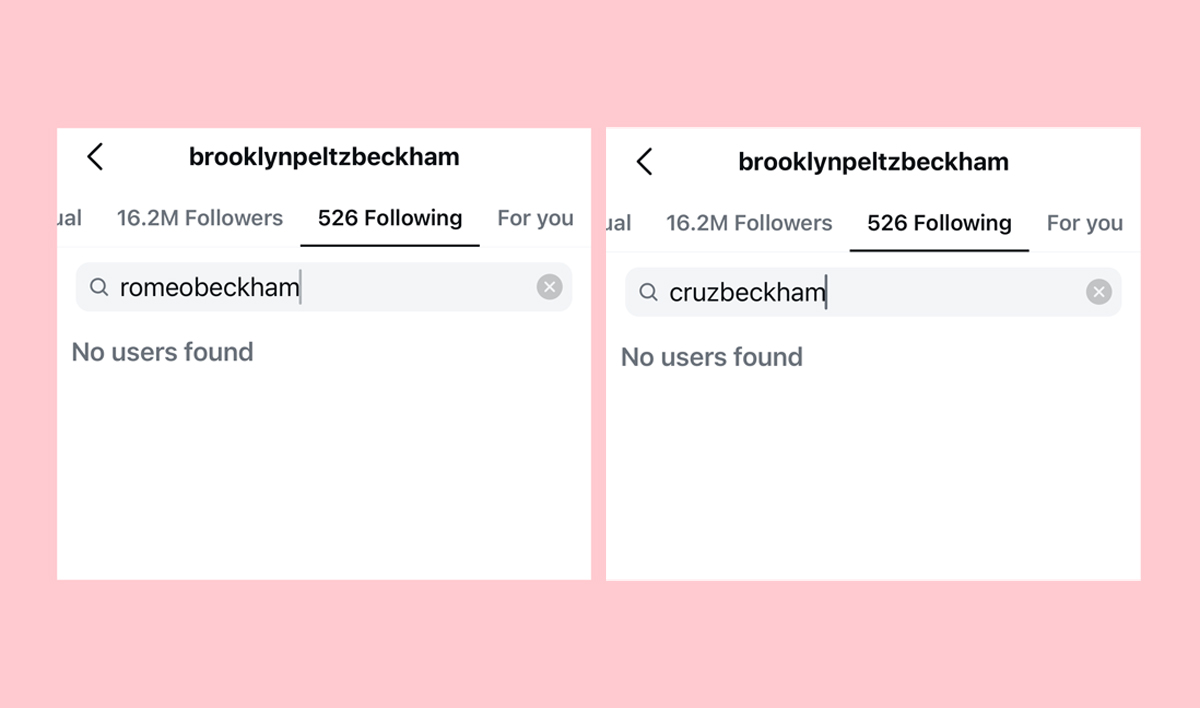The image size is (1200, 708).
Task: Open the For you tab on right panel
Action: (1085, 223)
